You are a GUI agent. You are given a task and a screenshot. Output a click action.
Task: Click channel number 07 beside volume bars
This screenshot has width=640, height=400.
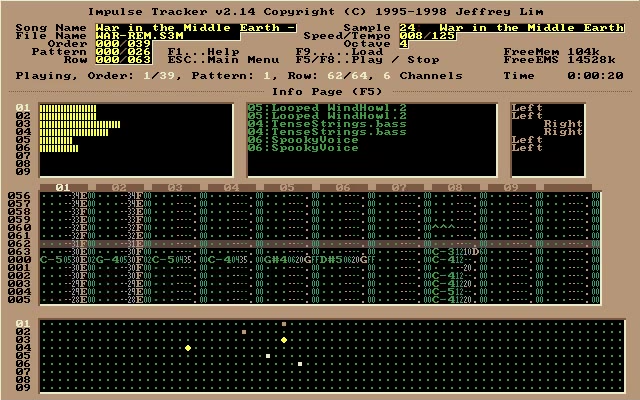(x=23, y=156)
